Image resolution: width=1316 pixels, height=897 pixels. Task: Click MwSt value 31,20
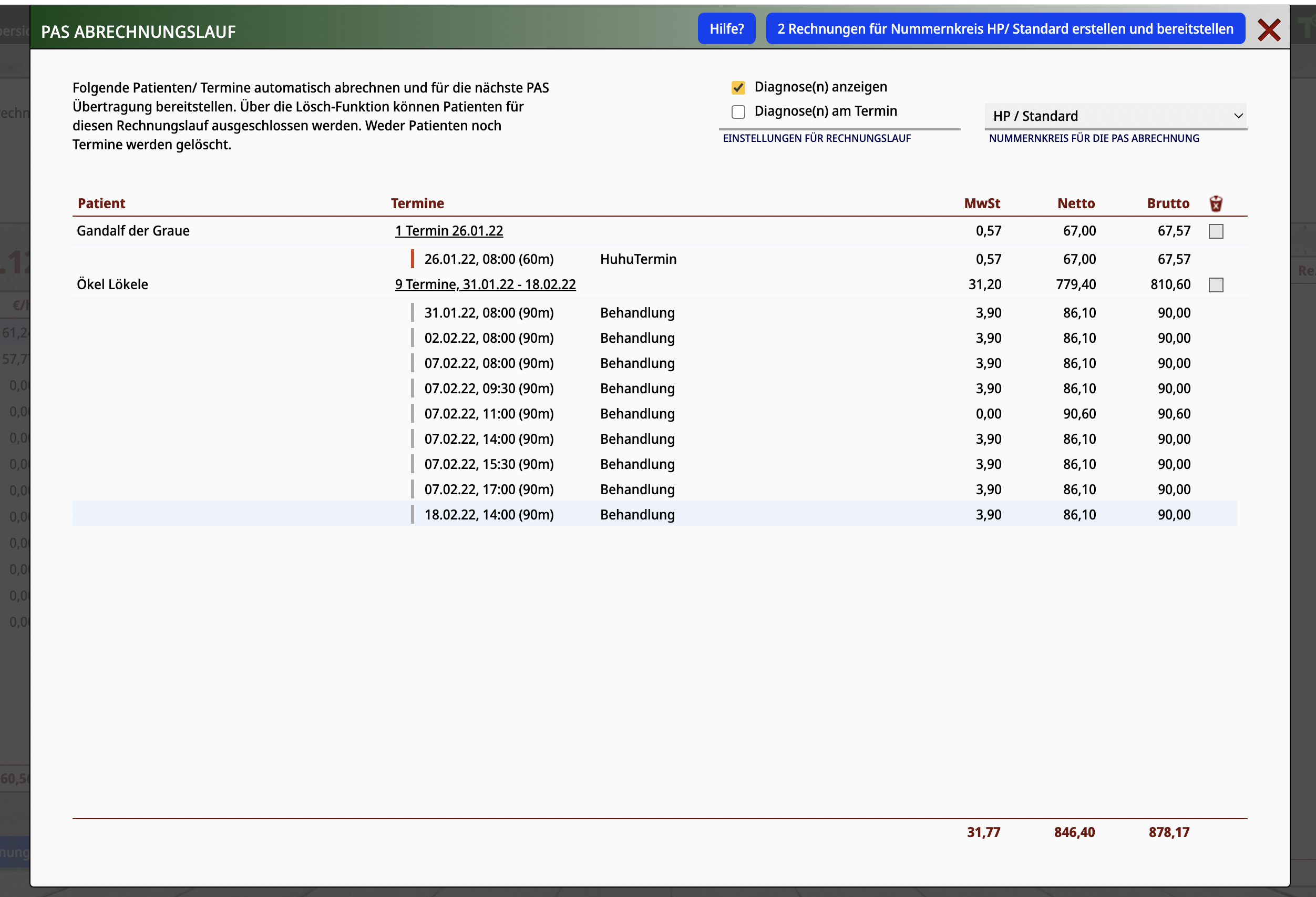pos(985,284)
